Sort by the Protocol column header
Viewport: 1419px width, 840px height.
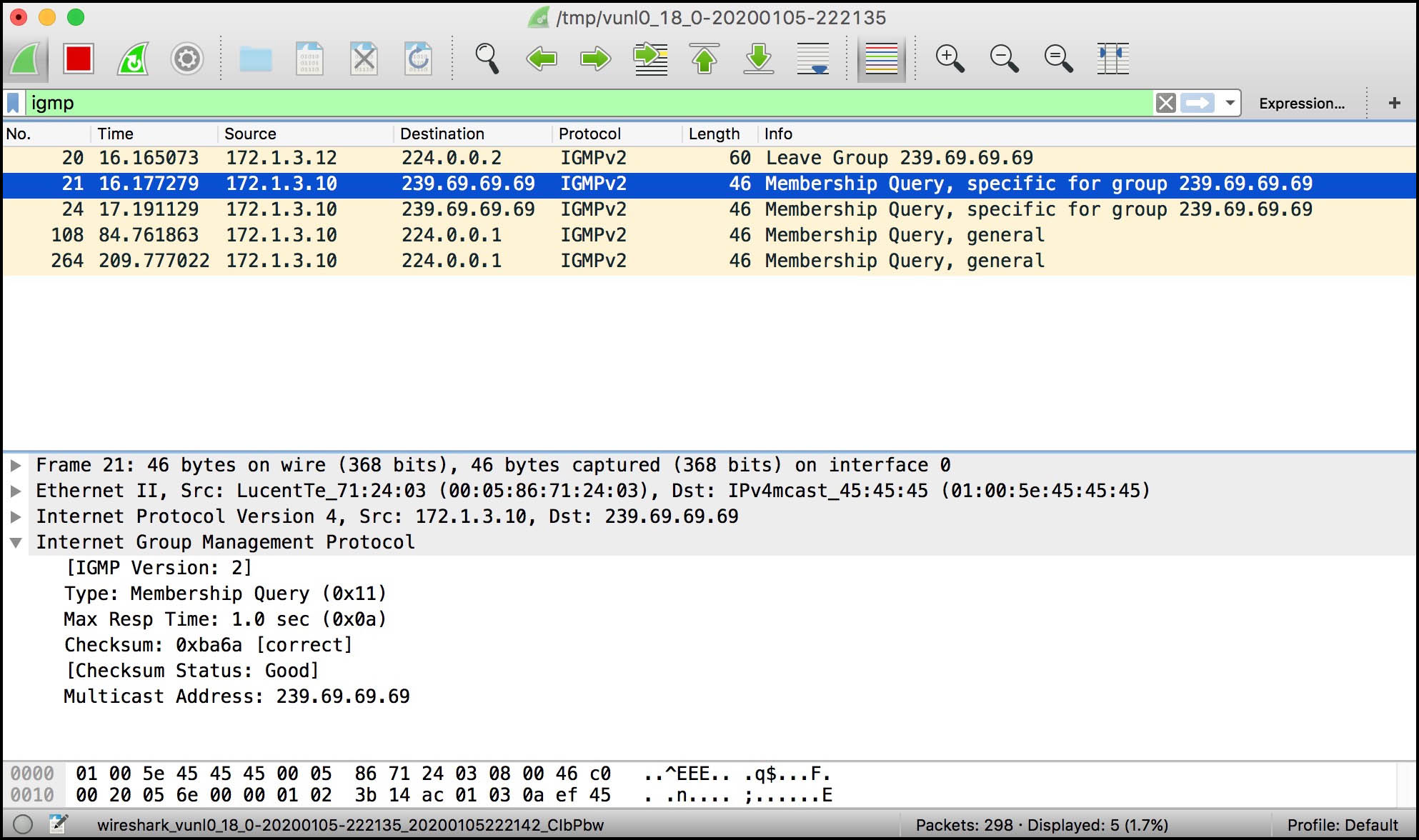click(617, 134)
